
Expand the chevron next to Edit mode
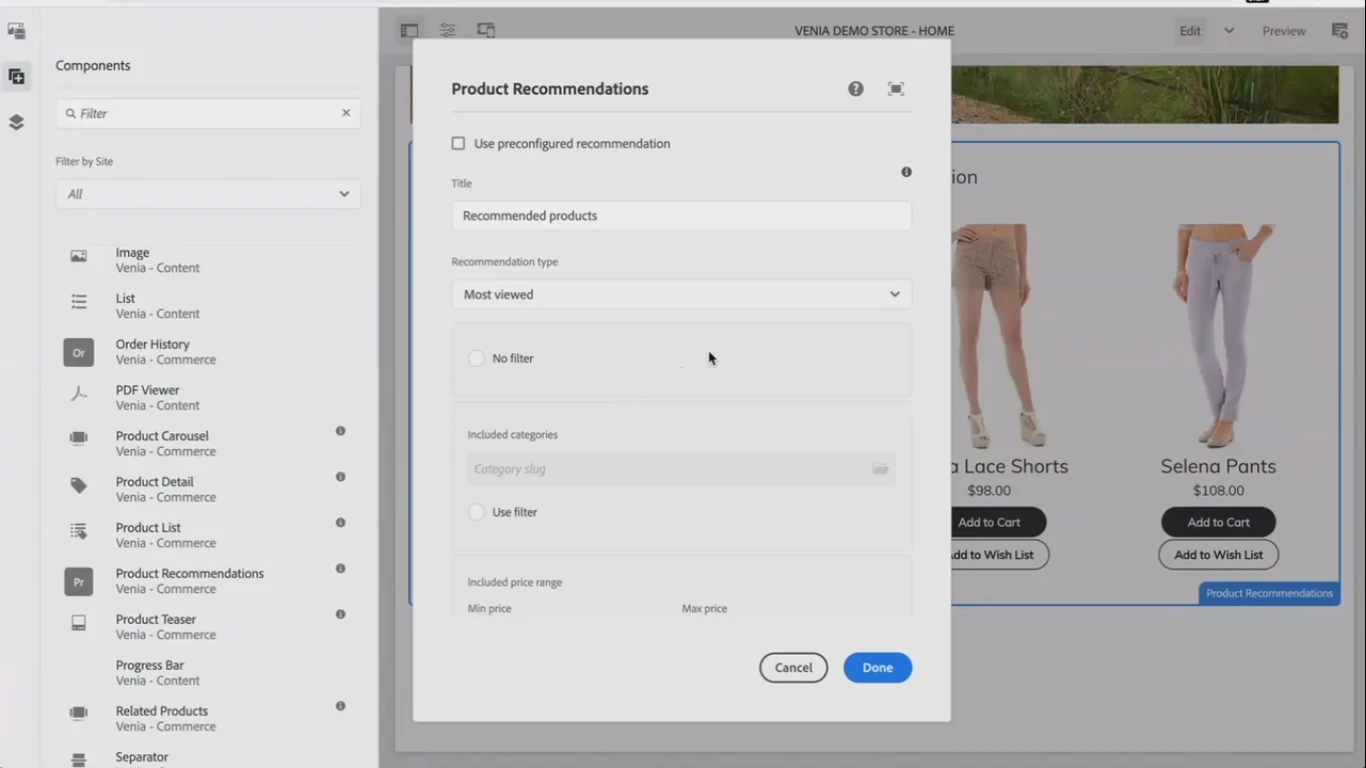[x=1229, y=31]
